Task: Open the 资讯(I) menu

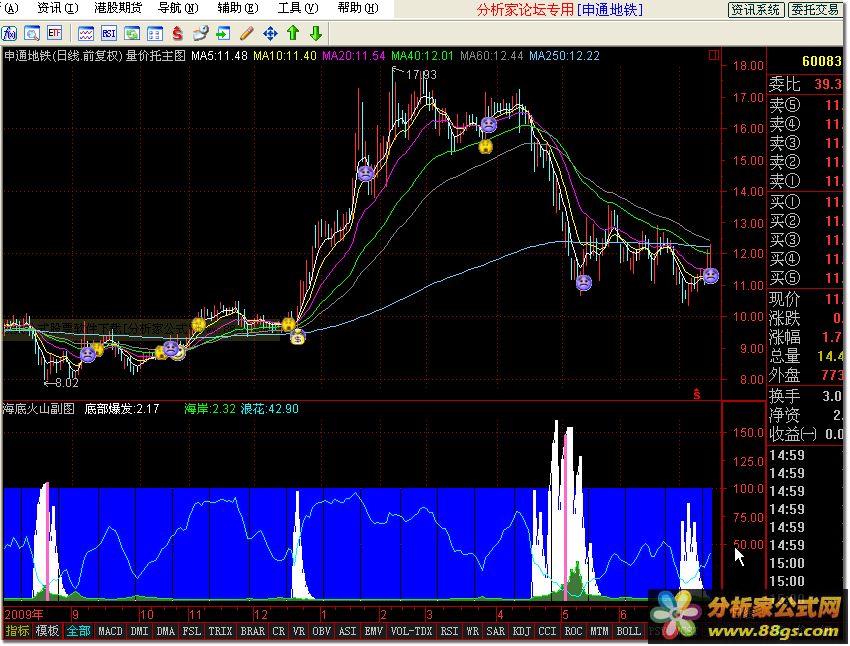Action: (57, 8)
